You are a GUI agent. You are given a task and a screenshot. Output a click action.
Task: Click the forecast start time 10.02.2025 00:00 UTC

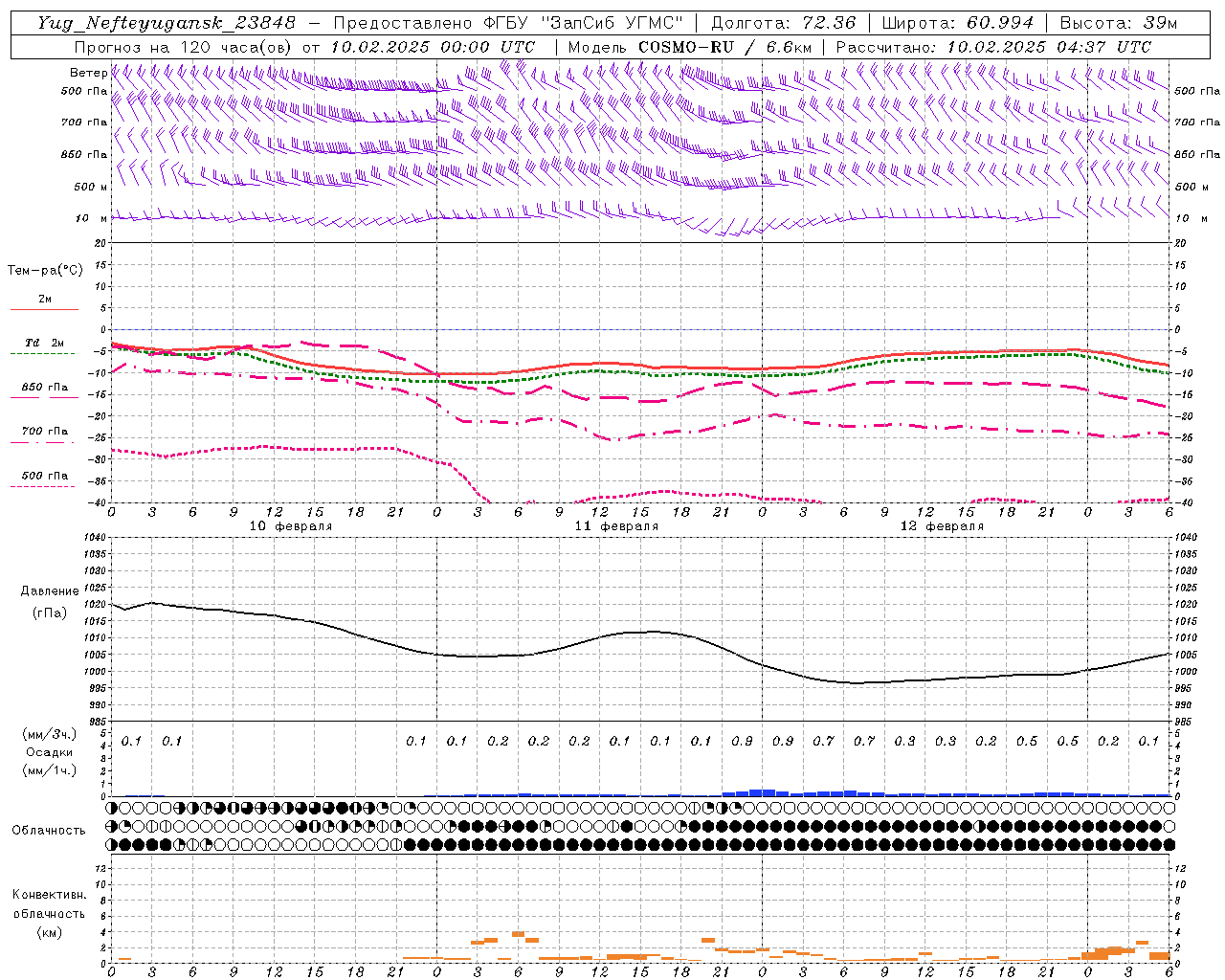tap(433, 47)
